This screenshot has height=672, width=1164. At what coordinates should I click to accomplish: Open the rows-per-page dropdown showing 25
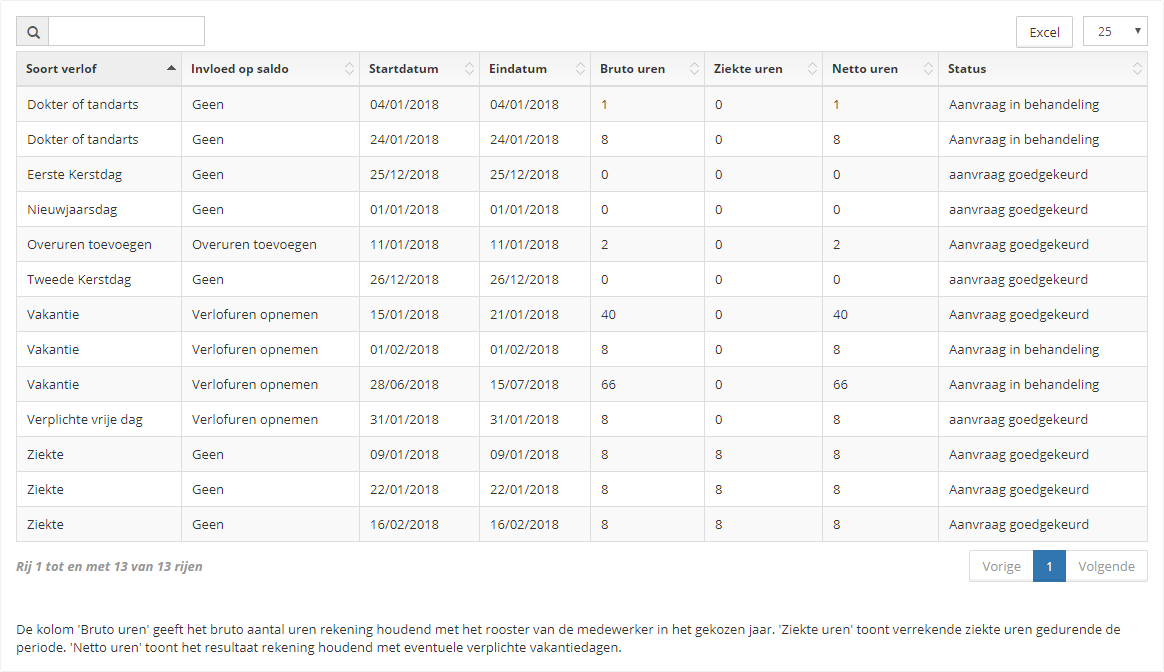point(1114,31)
